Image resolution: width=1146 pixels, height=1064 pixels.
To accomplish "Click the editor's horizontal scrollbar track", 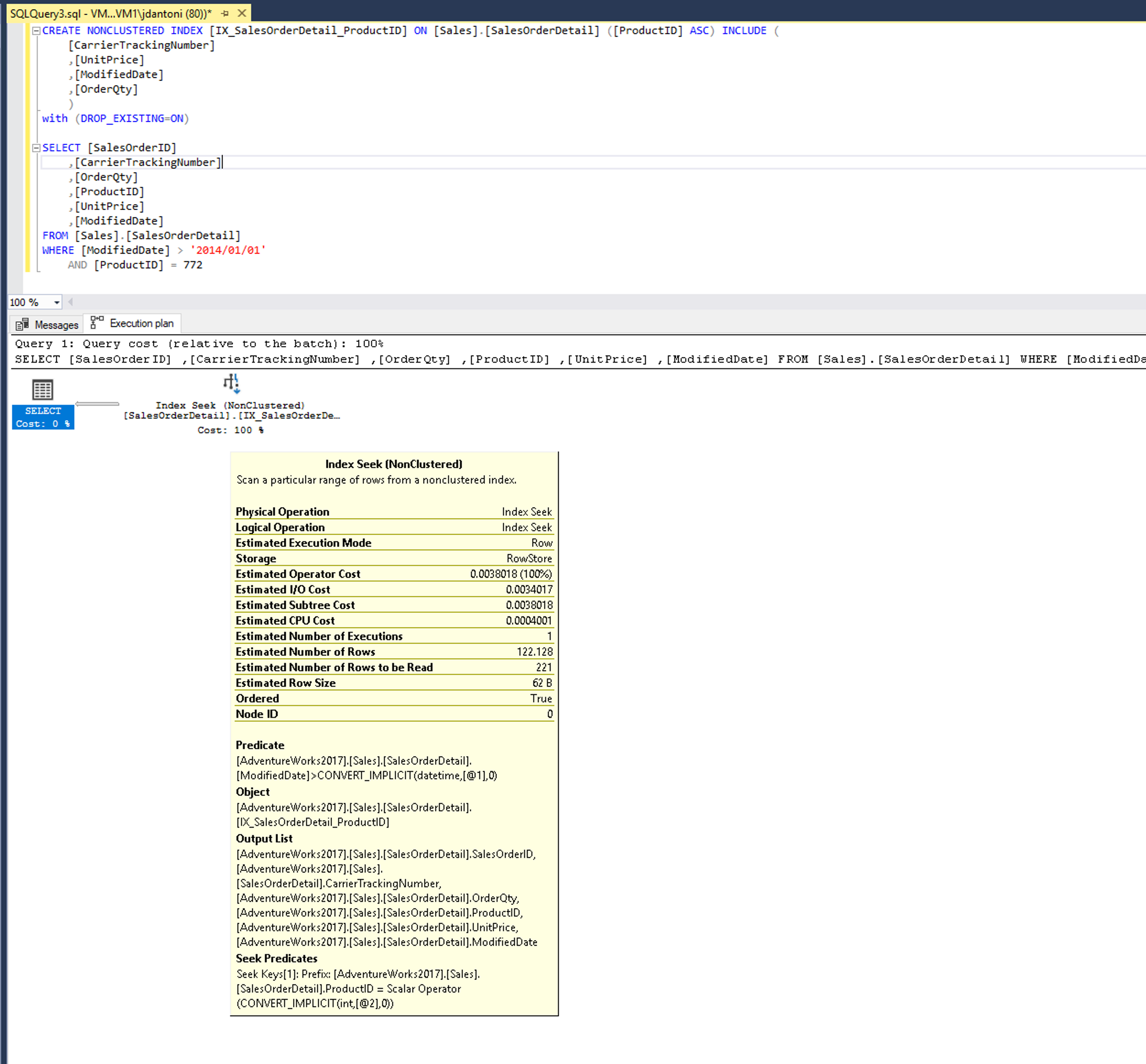I will click(x=576, y=302).
